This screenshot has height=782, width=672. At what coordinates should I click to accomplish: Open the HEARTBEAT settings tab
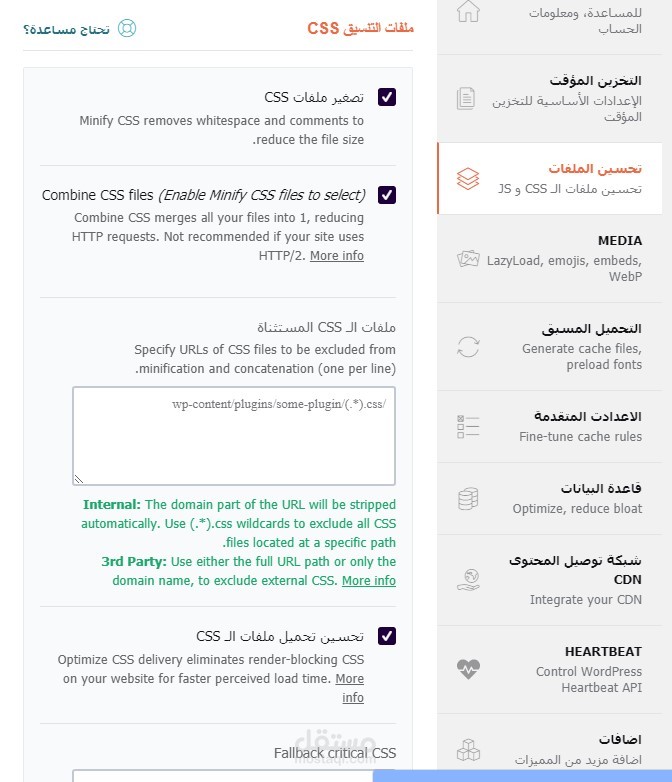coord(550,670)
